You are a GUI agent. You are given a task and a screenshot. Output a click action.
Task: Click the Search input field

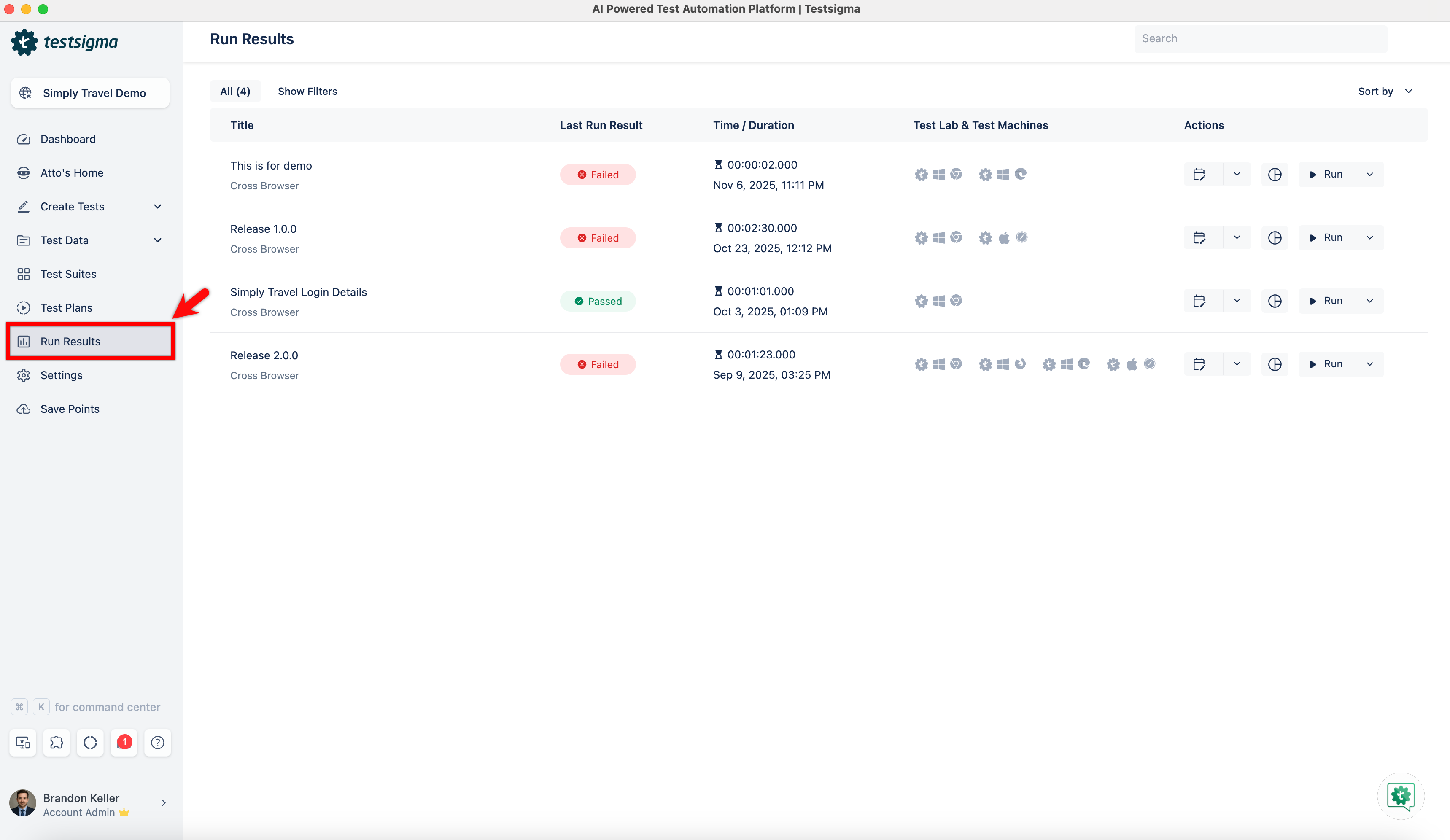(x=1260, y=38)
